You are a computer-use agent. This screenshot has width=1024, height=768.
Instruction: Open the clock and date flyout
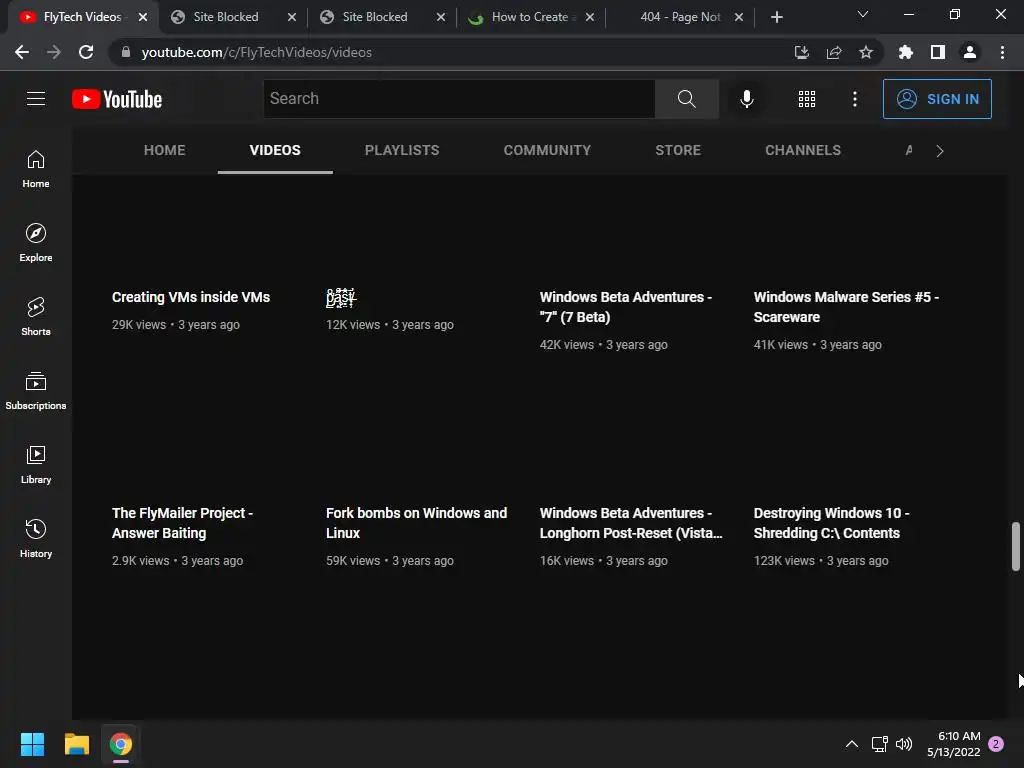coord(953,744)
